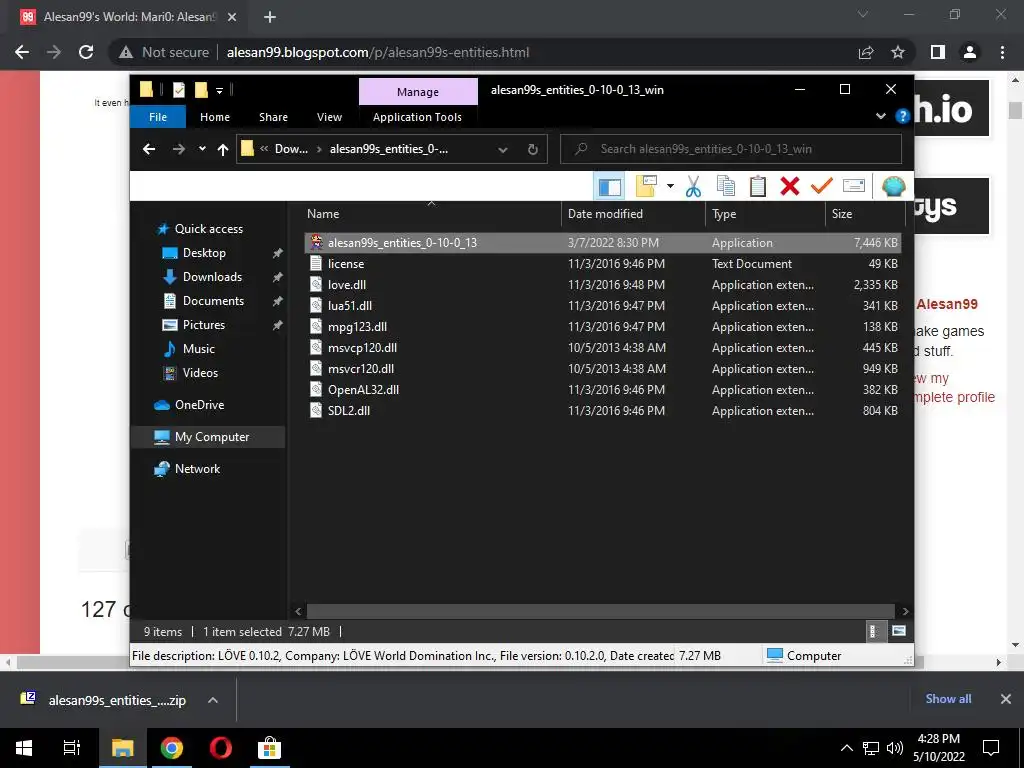Open recent locations dropdown in Explorer

[202, 149]
